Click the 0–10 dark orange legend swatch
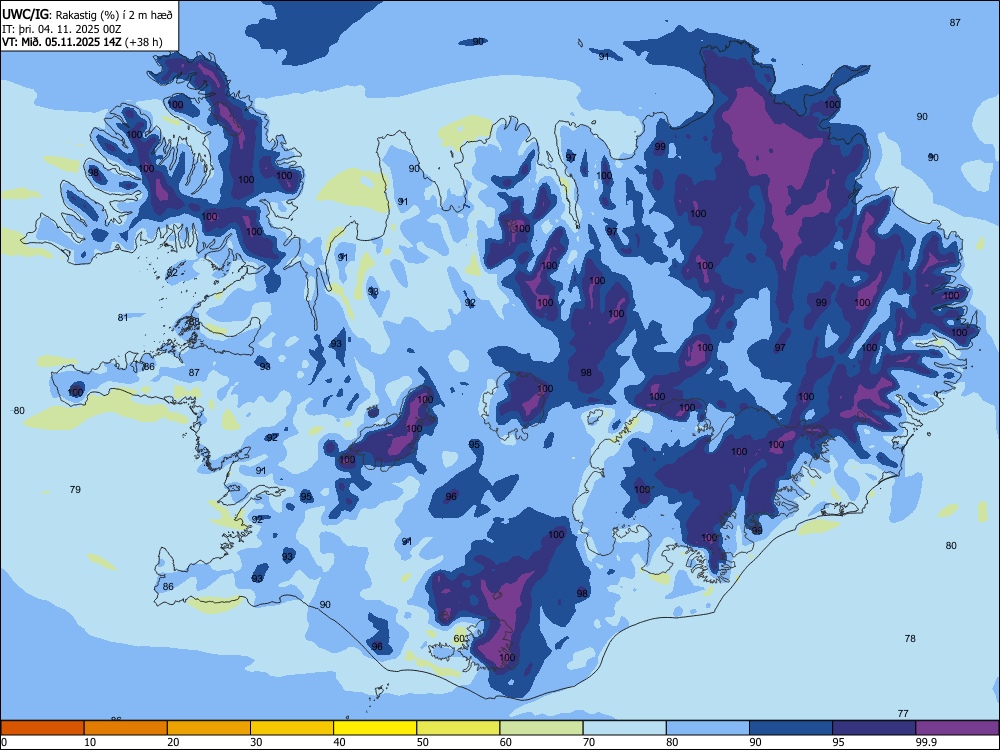 click(x=42, y=728)
